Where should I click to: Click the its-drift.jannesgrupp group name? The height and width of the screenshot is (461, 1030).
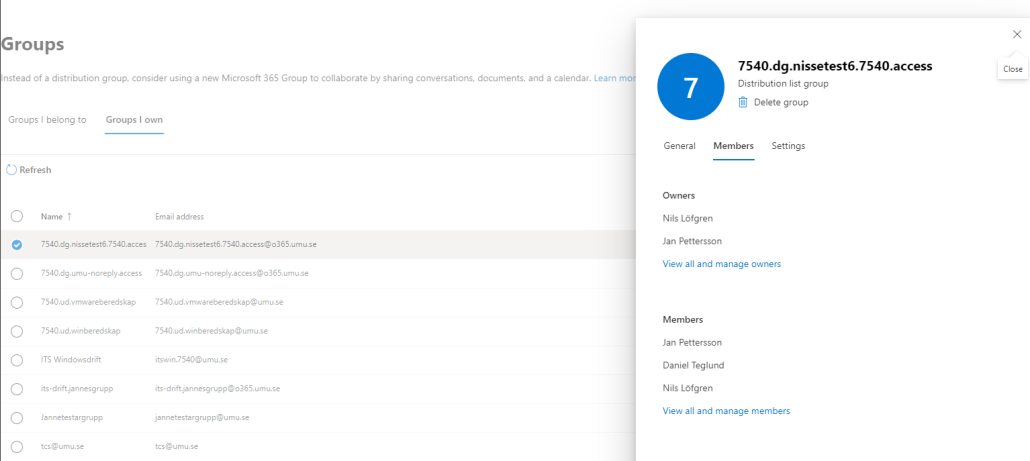(77, 389)
